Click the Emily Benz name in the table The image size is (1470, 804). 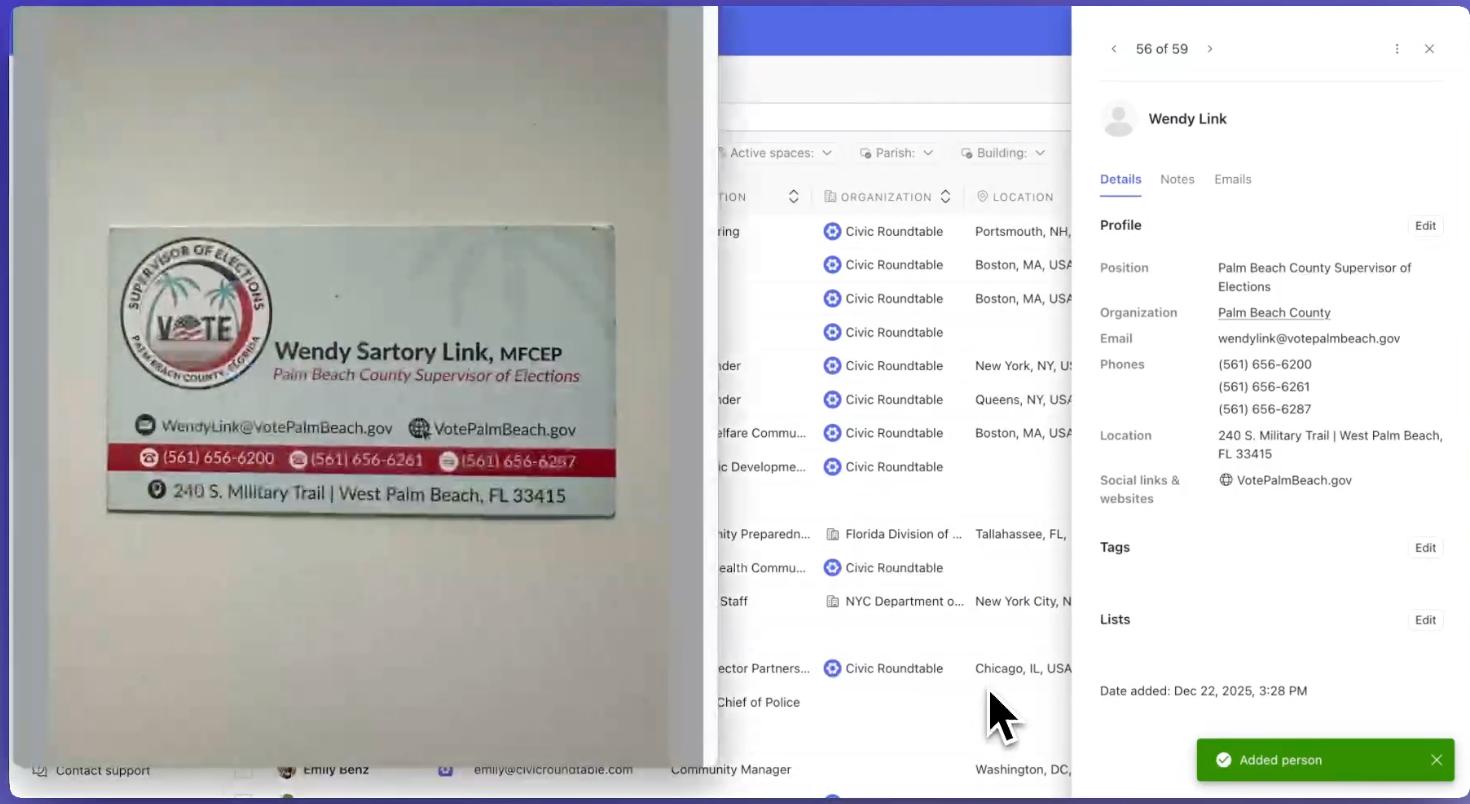[336, 770]
